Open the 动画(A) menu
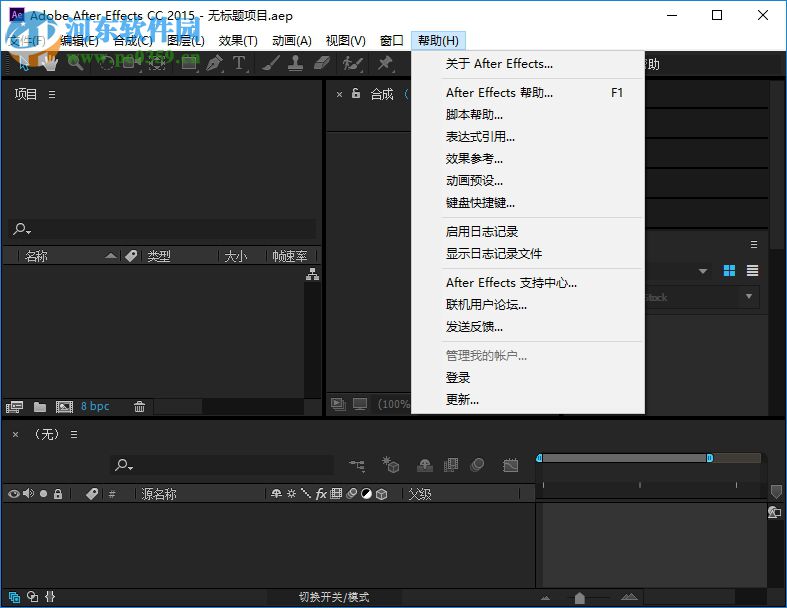The width and height of the screenshot is (787, 608). click(292, 41)
